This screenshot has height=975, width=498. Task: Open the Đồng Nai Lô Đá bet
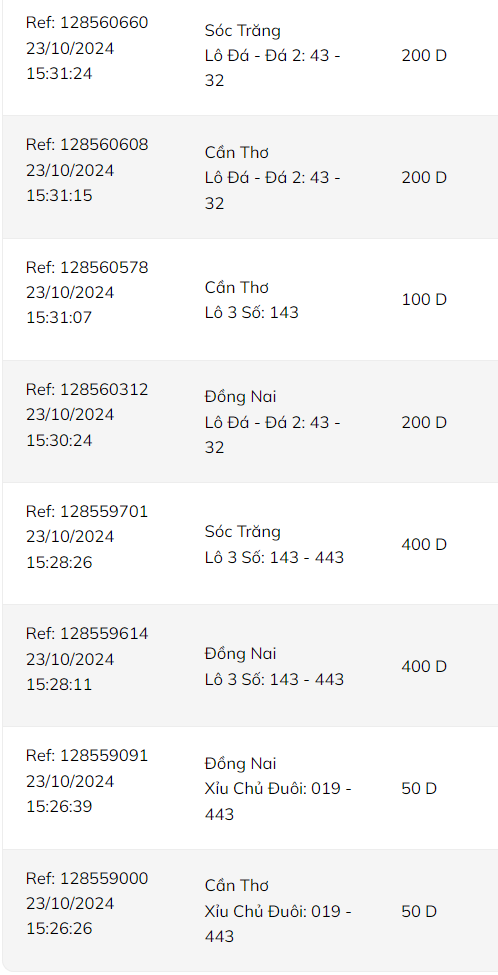click(x=272, y=422)
